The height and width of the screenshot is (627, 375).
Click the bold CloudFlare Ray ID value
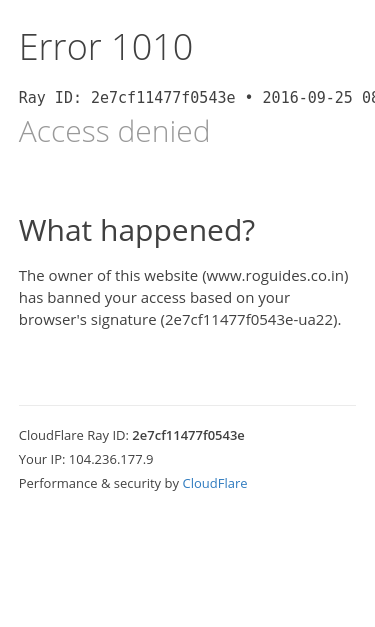(x=188, y=435)
